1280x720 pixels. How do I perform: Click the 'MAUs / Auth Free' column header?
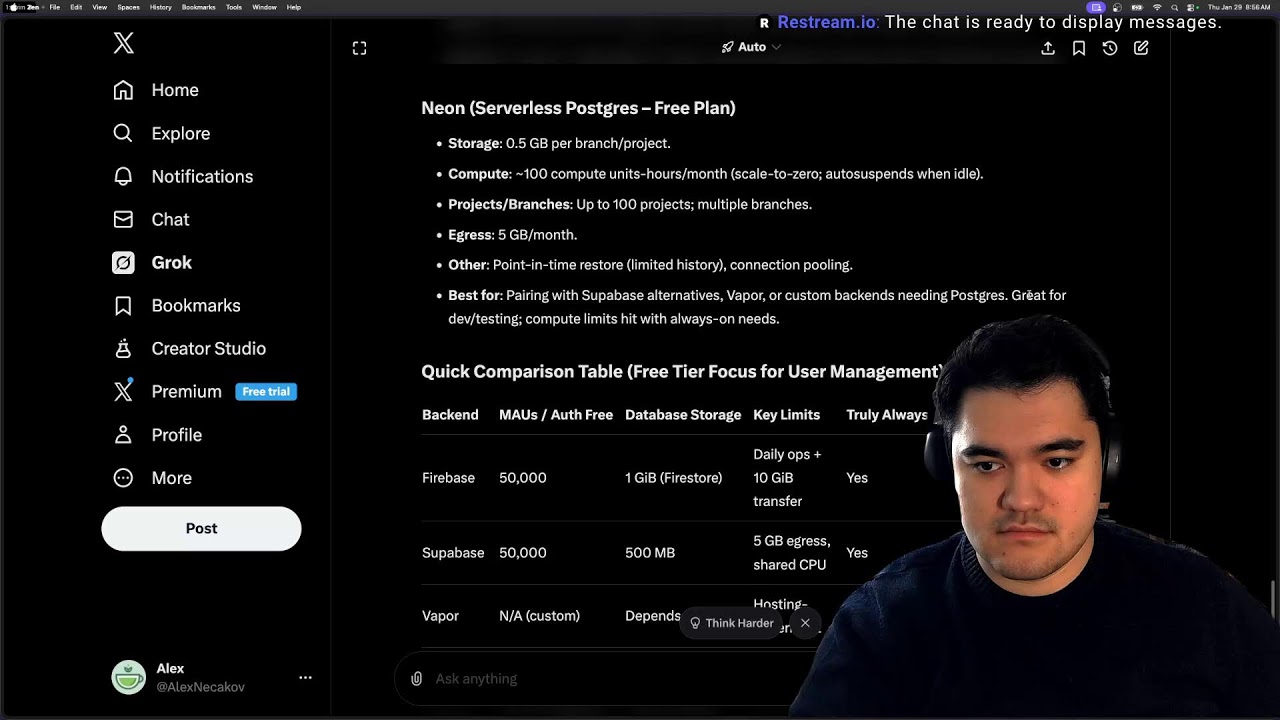point(556,414)
